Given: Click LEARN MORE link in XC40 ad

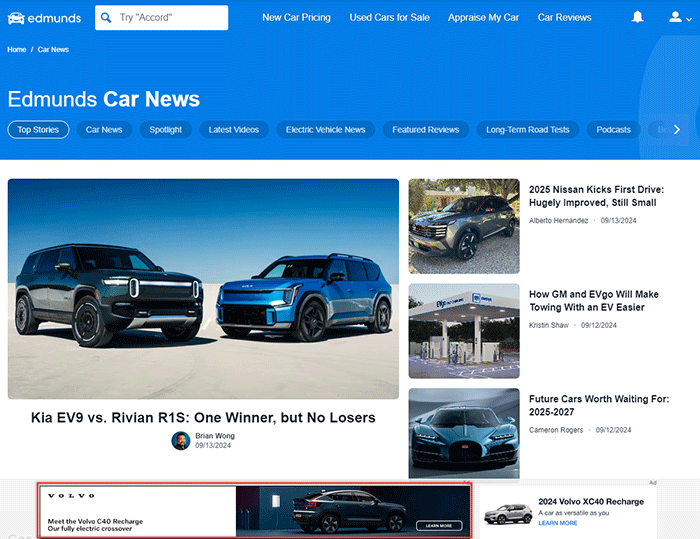Looking at the screenshot, I should (558, 523).
